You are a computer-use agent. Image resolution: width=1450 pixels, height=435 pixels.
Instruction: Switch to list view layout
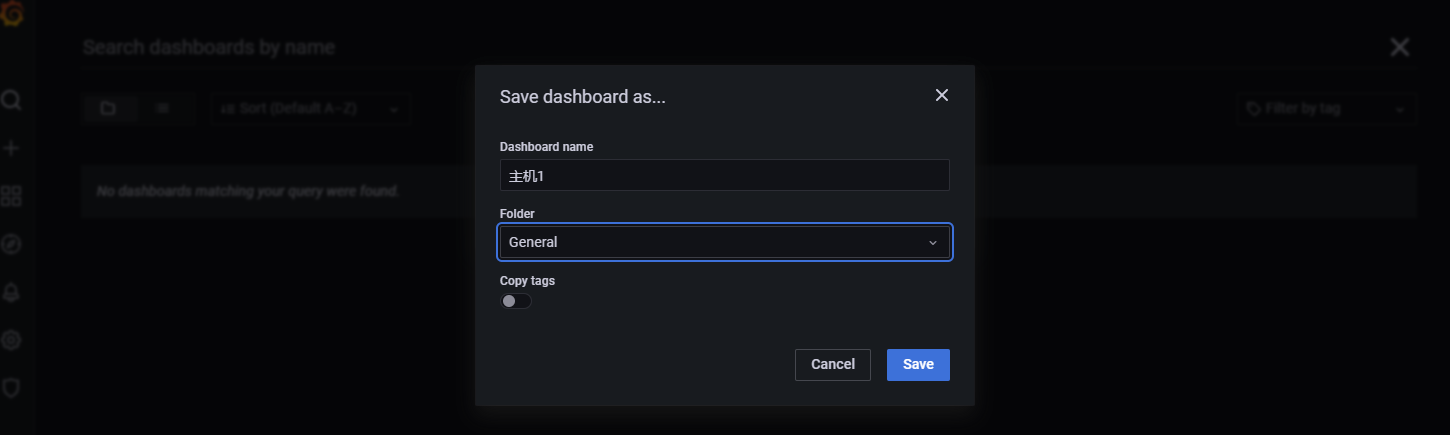(x=163, y=108)
